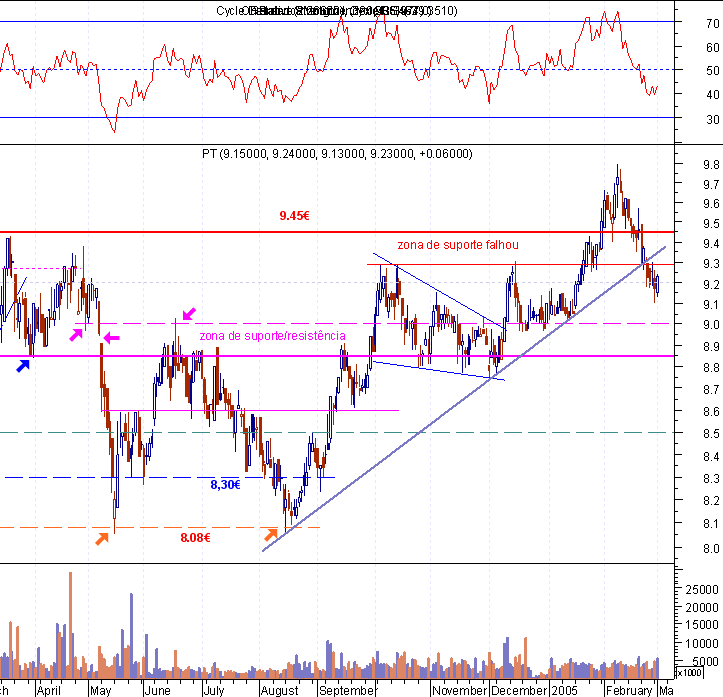This screenshot has height=697, width=723.
Task: Click the 40 level on oscillator axis
Action: point(713,95)
